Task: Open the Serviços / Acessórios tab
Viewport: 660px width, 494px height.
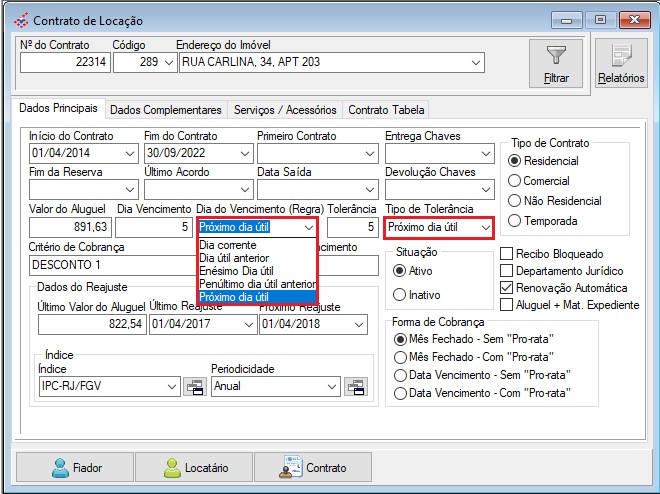Action: pos(284,110)
